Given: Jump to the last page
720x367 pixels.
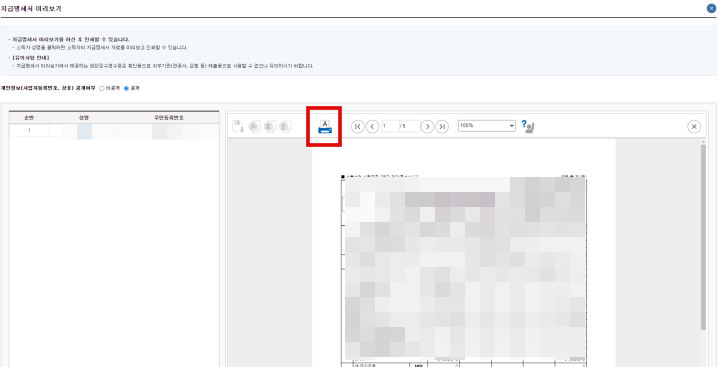Looking at the screenshot, I should point(442,126).
